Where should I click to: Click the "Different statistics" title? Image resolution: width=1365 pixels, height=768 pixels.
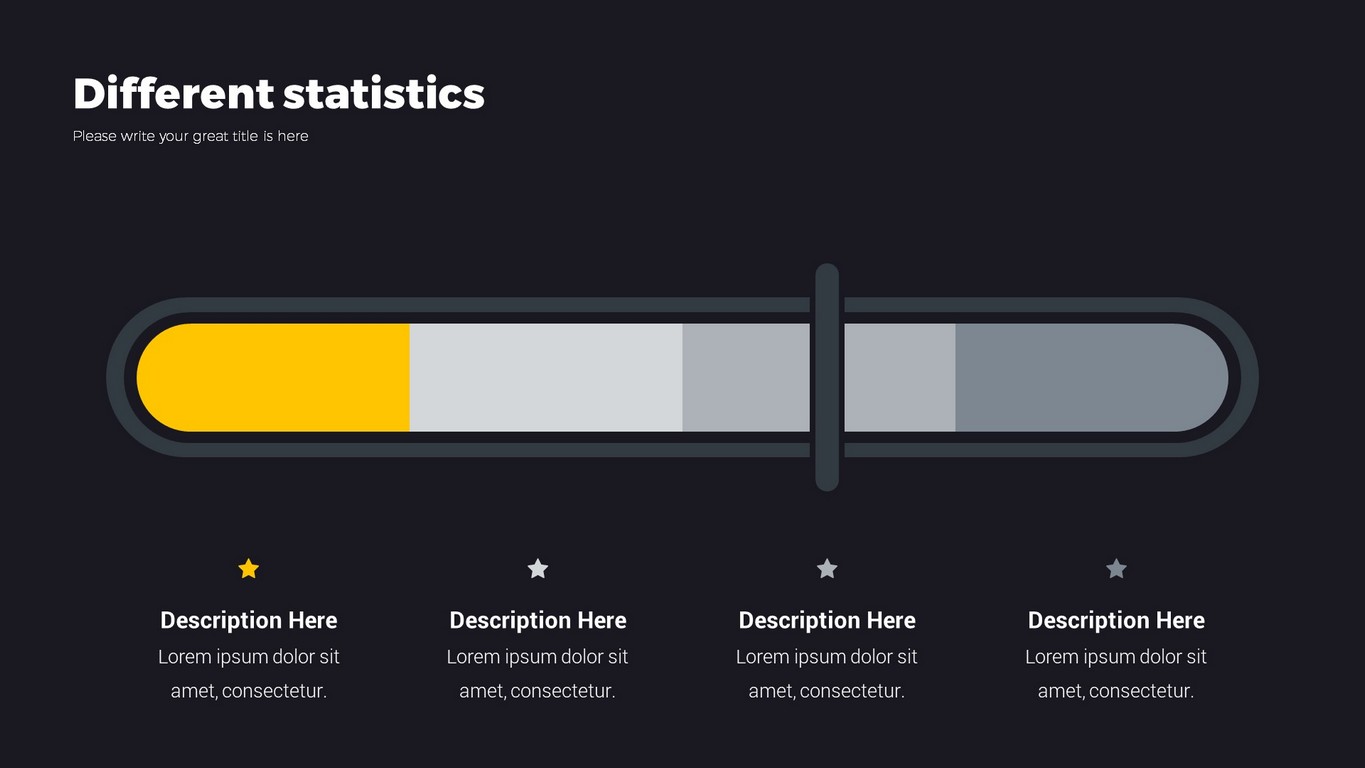[x=279, y=94]
